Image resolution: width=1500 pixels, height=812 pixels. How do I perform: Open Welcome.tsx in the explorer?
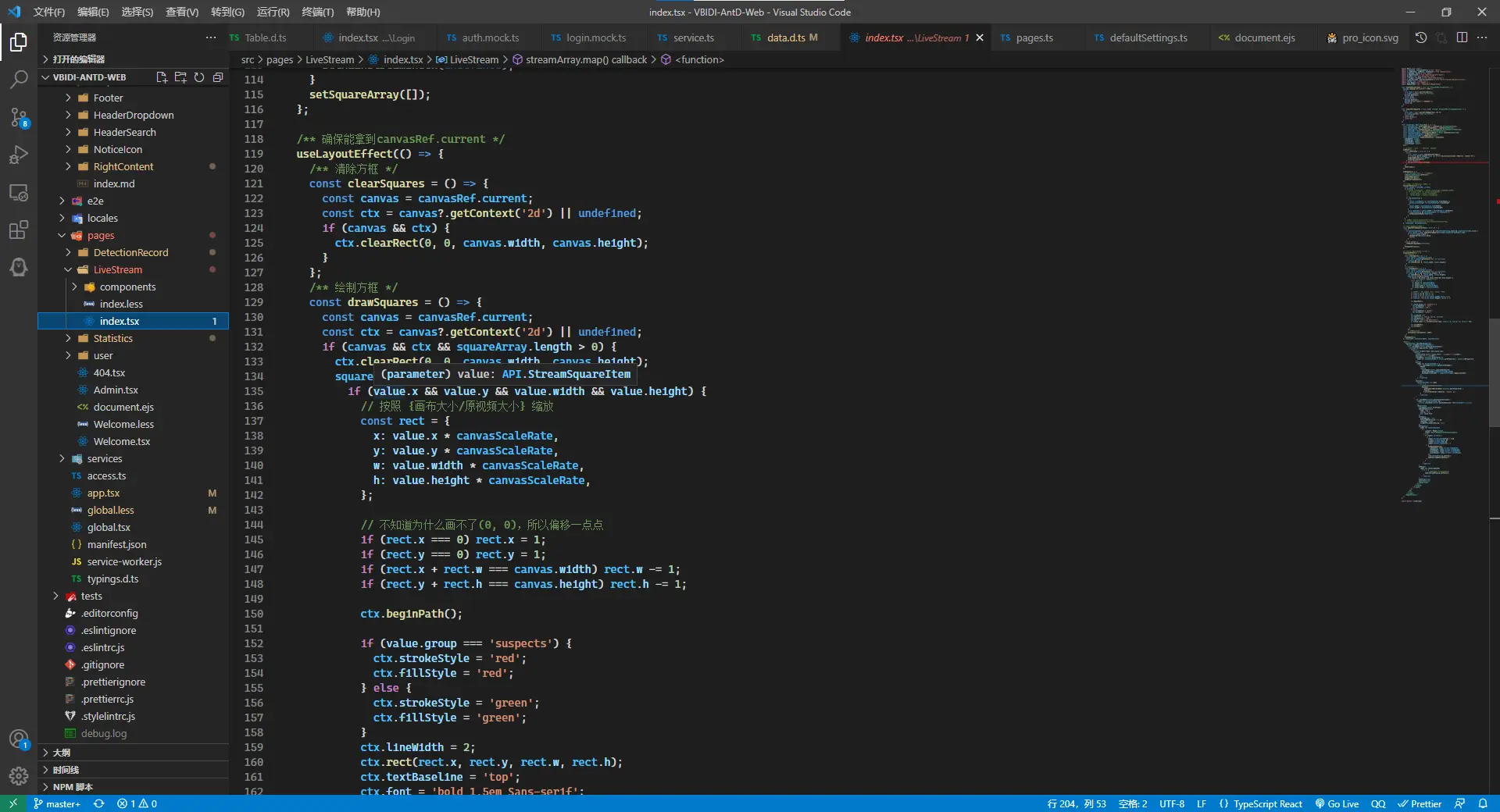[x=122, y=441]
